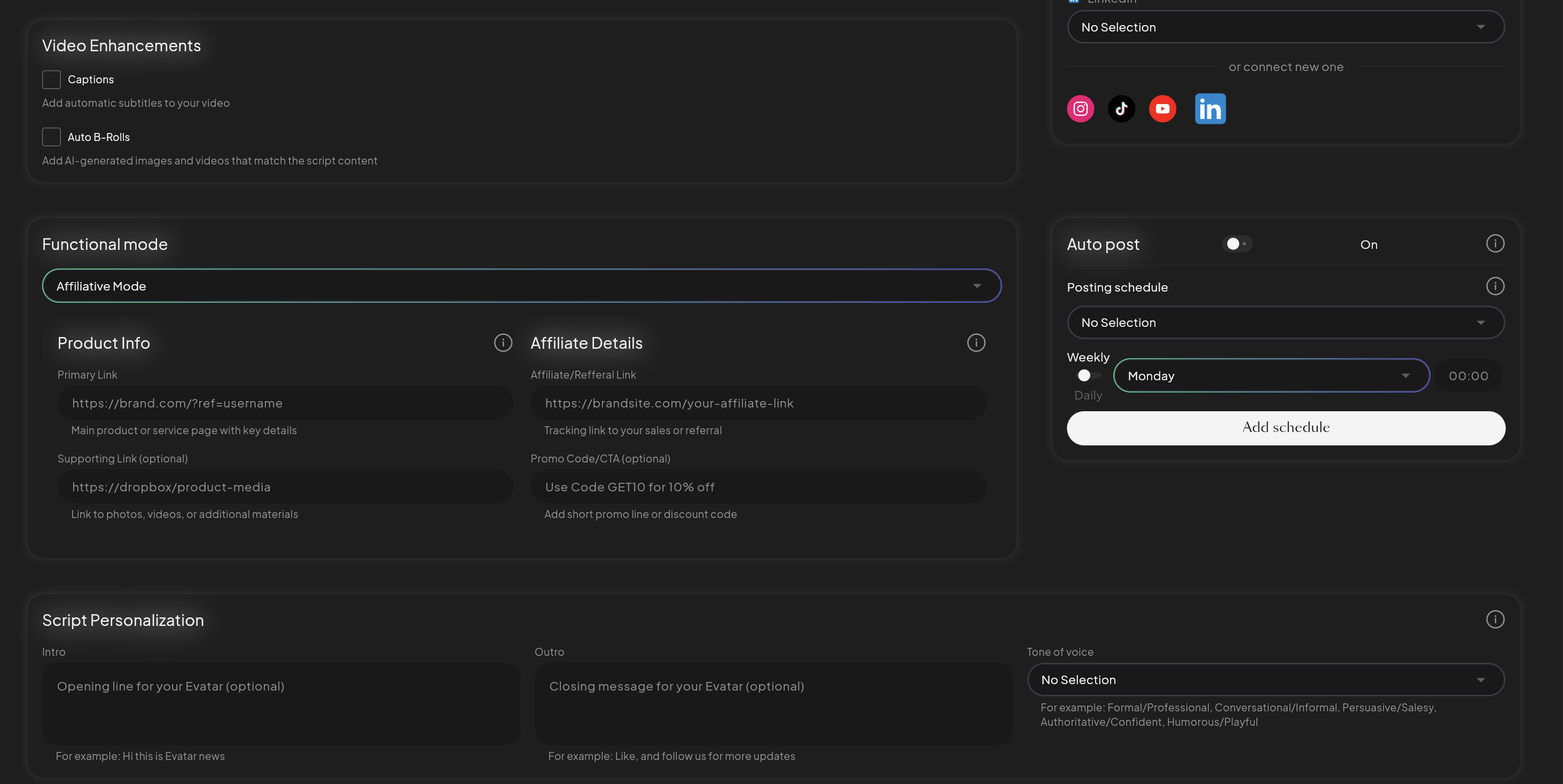Open the Product Info info tooltip
The image size is (1563, 784).
pyautogui.click(x=503, y=342)
